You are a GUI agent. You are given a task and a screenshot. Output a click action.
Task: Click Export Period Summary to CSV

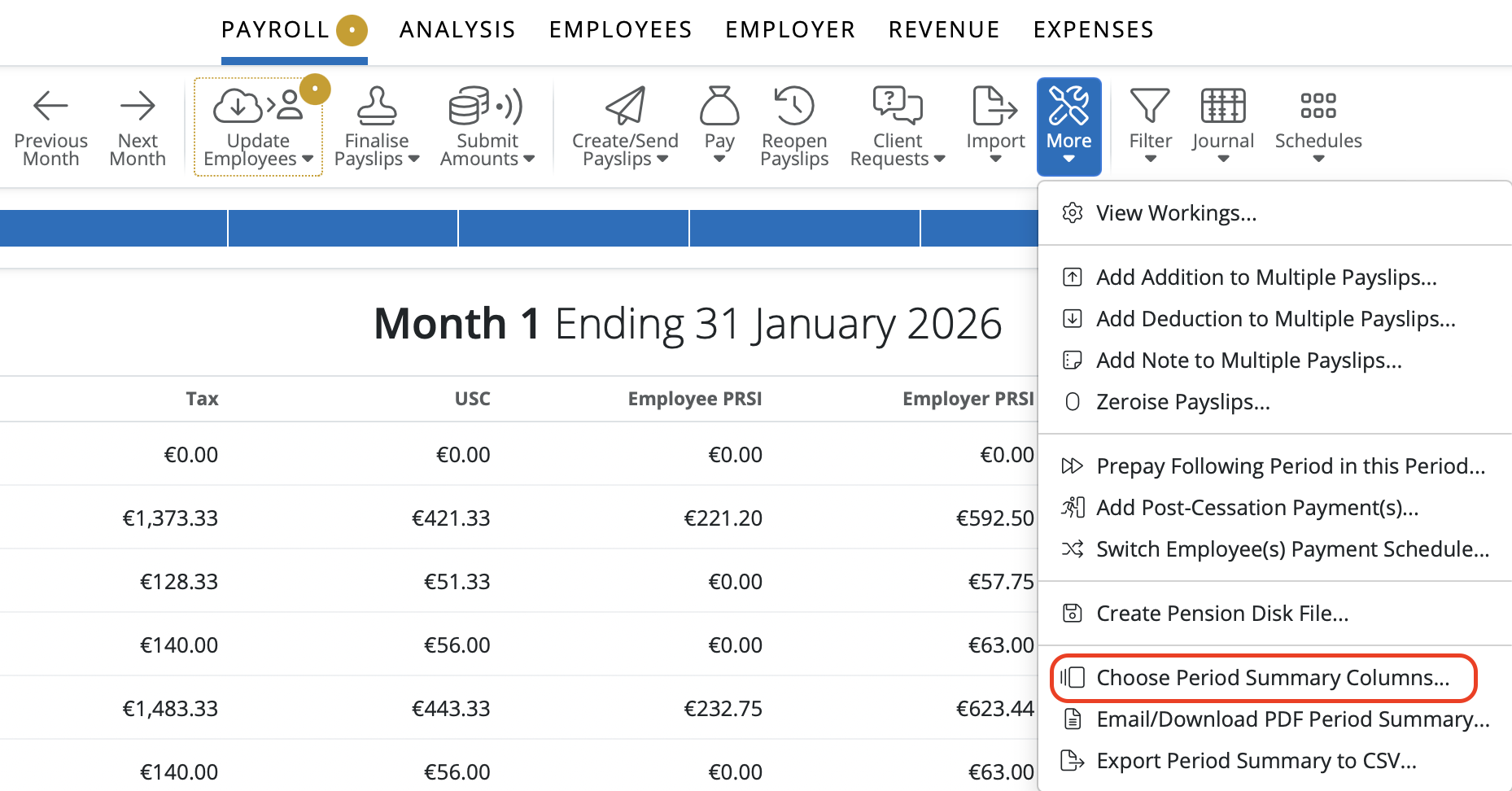coord(1256,761)
